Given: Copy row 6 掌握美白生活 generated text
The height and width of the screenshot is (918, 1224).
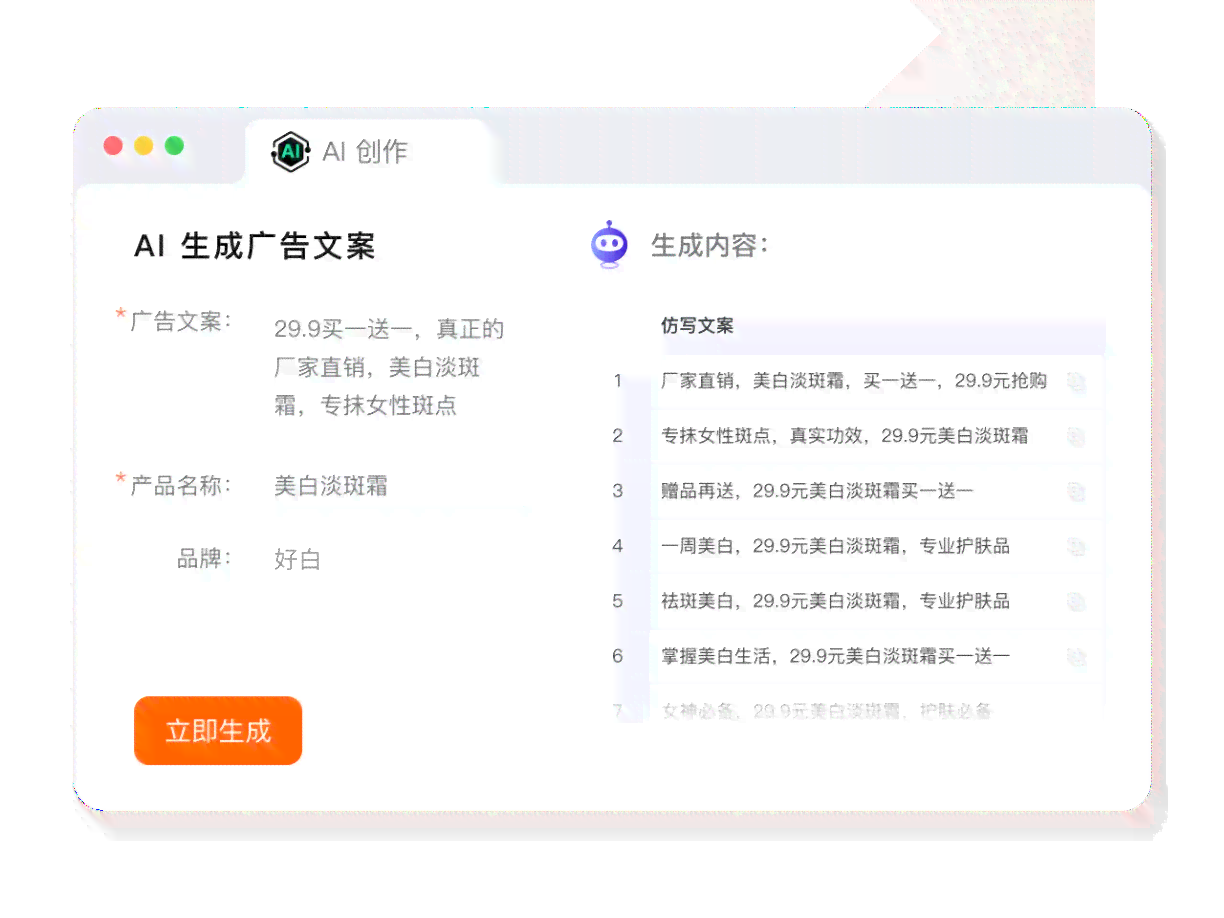Looking at the screenshot, I should point(1076,657).
